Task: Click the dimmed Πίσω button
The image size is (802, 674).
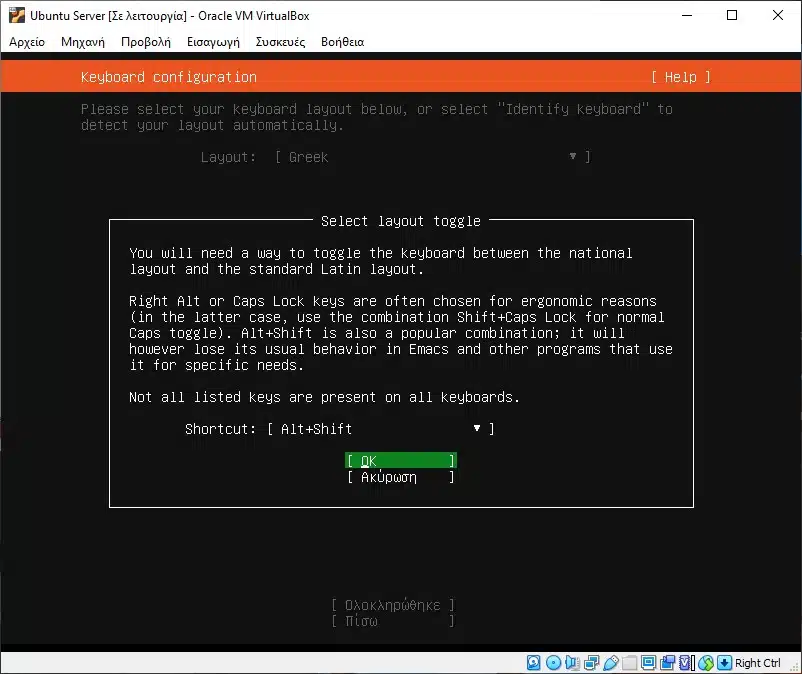Action: 393,621
